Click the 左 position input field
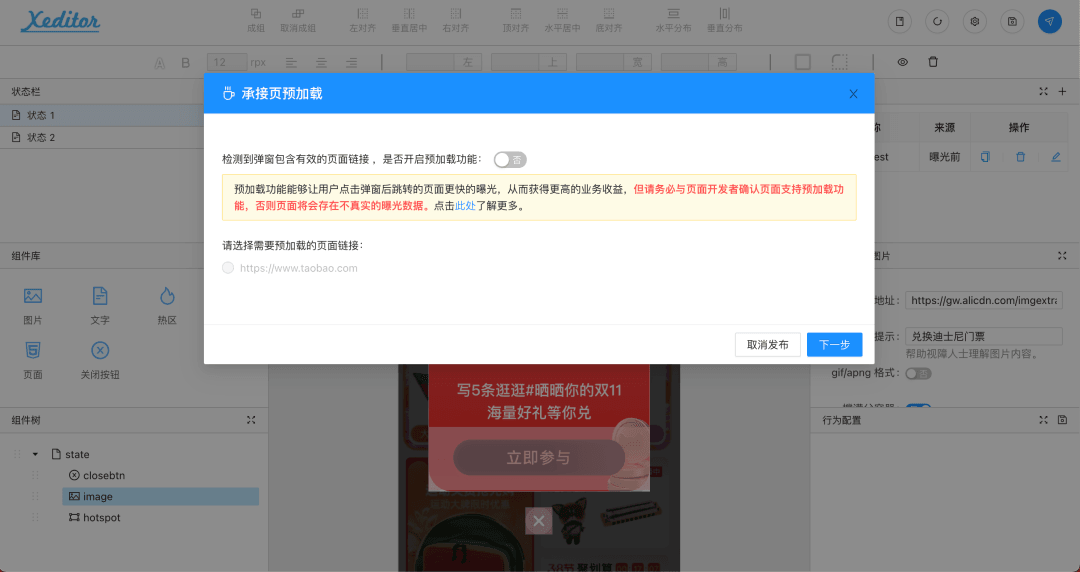1080x572 pixels. 430,62
